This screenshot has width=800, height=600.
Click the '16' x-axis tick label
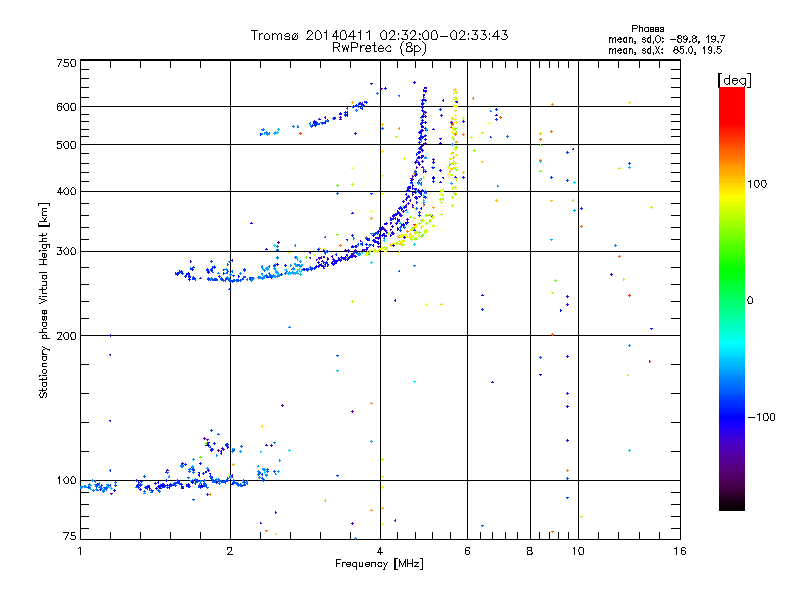[680, 551]
